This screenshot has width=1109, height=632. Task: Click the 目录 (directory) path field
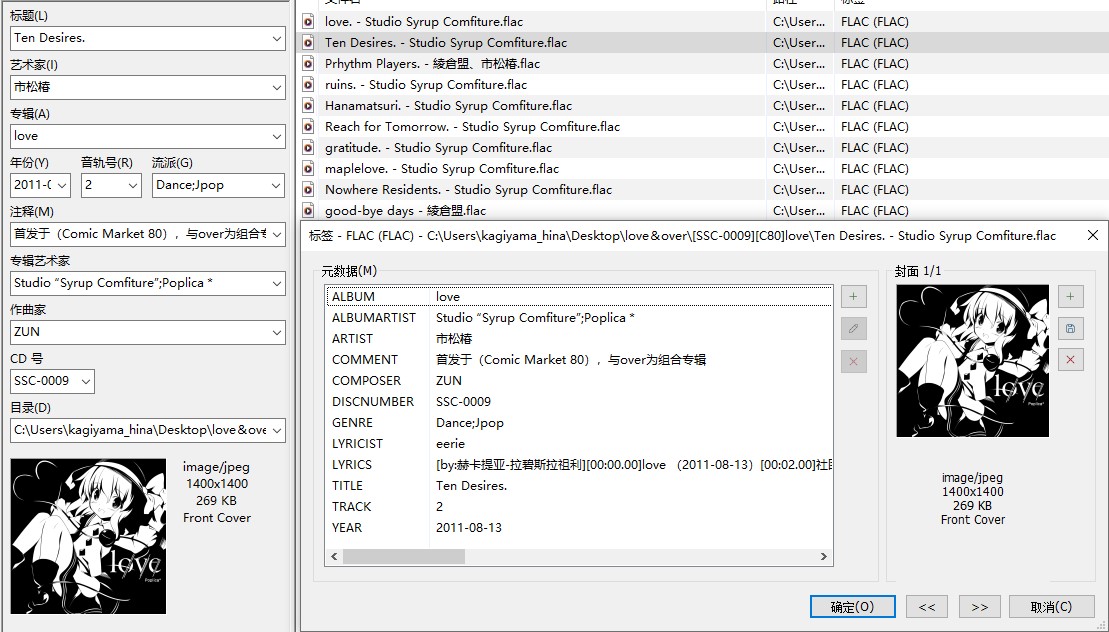pos(148,430)
